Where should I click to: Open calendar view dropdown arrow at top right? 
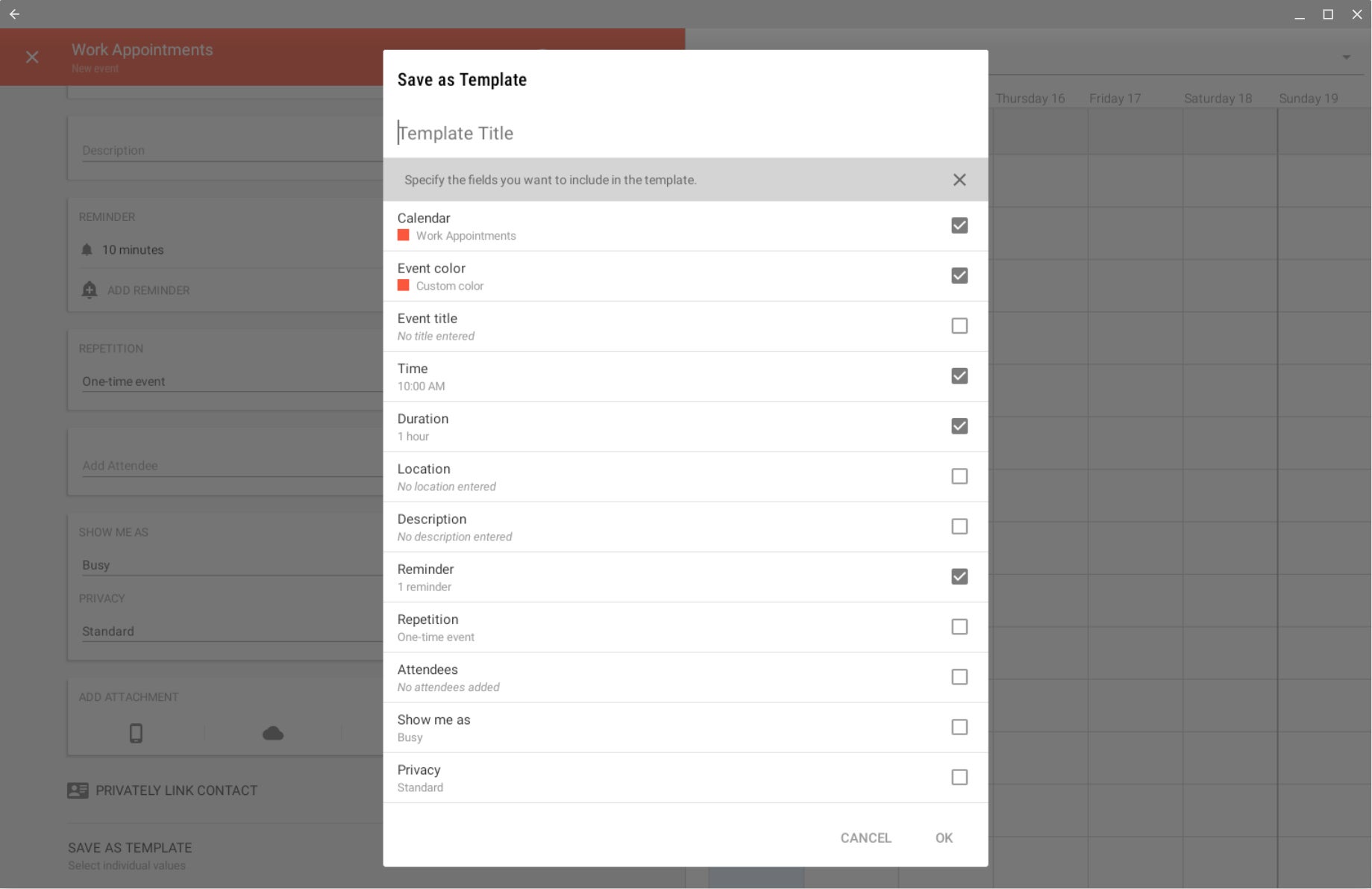tap(1346, 57)
